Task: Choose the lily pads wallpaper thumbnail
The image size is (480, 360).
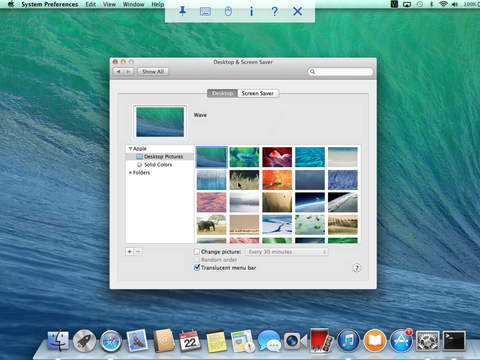Action: click(x=310, y=225)
